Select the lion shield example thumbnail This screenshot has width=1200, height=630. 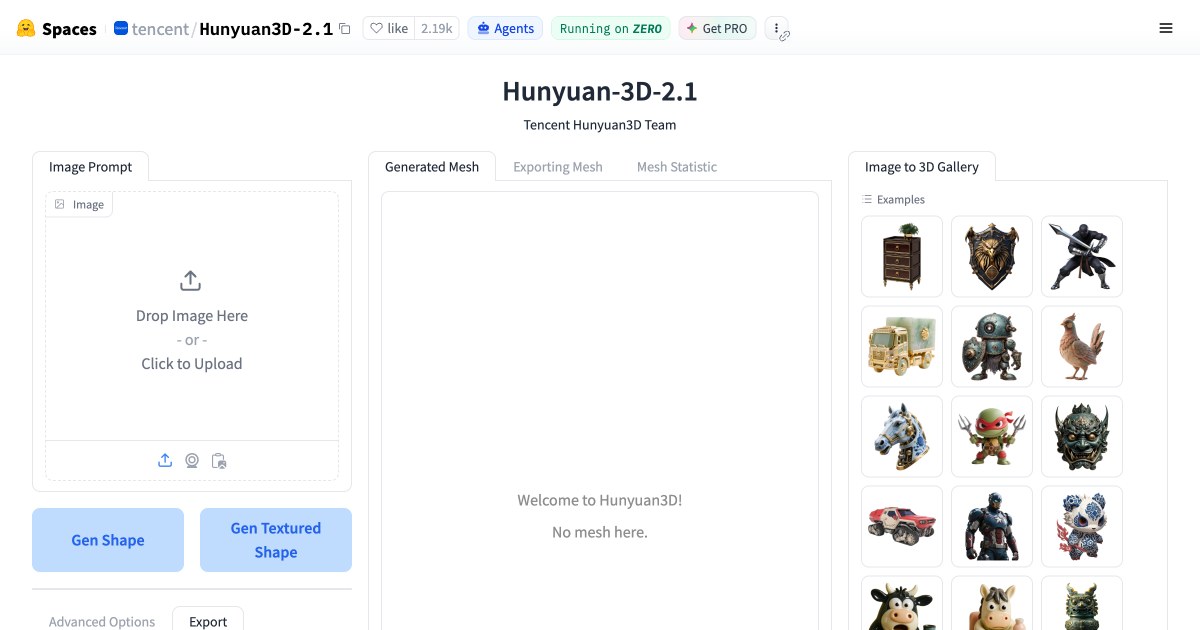[x=992, y=257]
